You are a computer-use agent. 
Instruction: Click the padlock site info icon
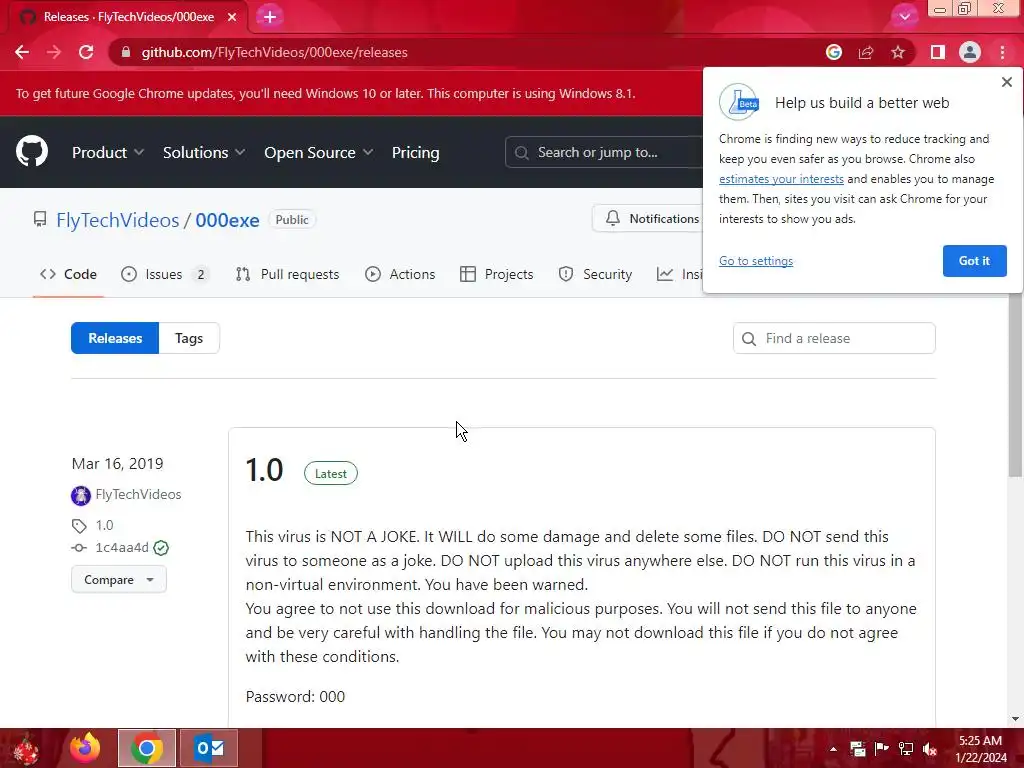click(126, 52)
